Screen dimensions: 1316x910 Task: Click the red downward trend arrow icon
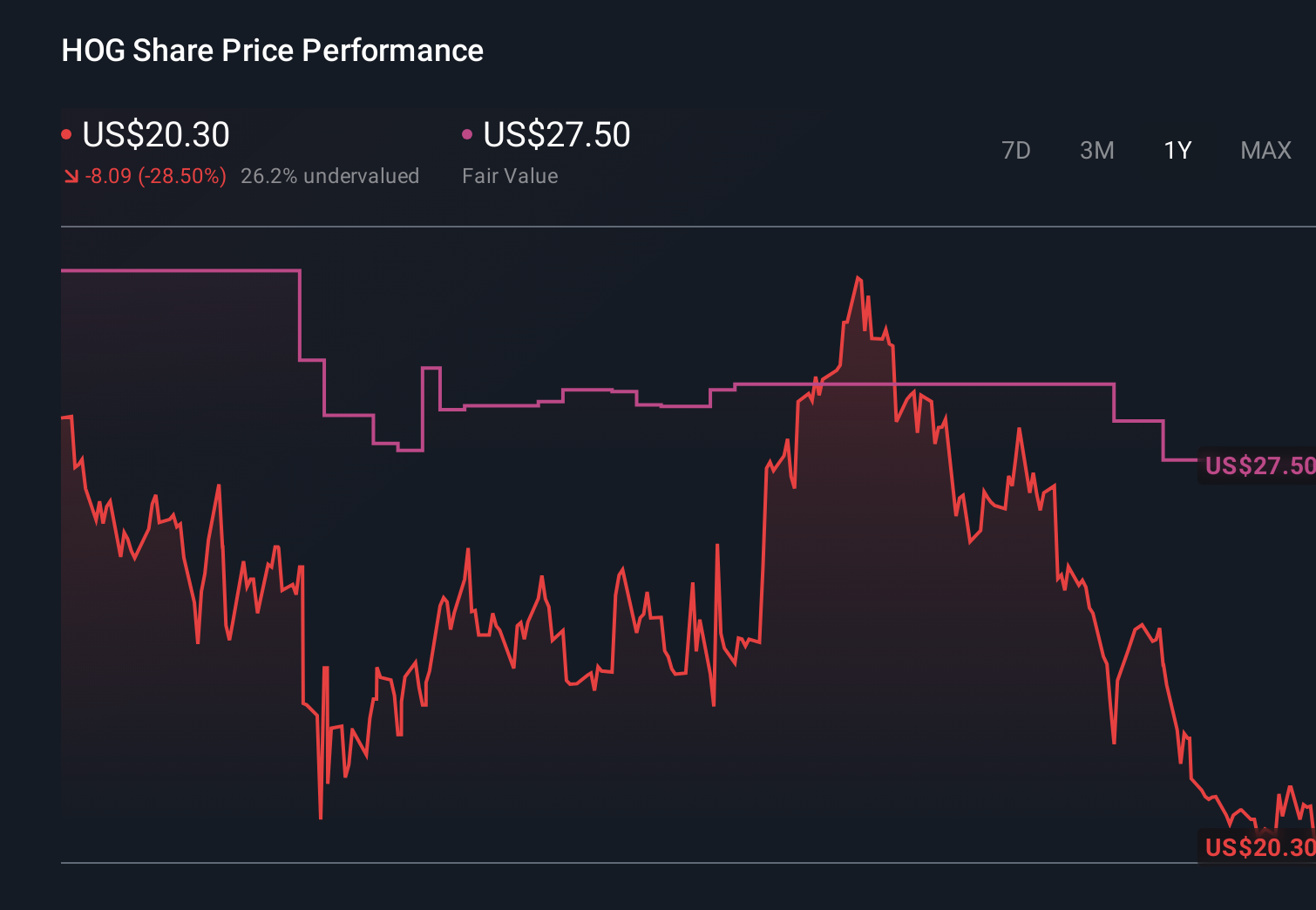click(71, 176)
